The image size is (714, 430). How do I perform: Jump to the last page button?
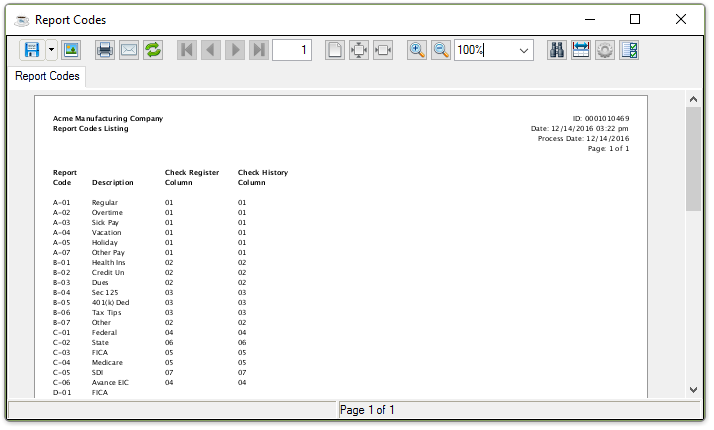[x=259, y=50]
